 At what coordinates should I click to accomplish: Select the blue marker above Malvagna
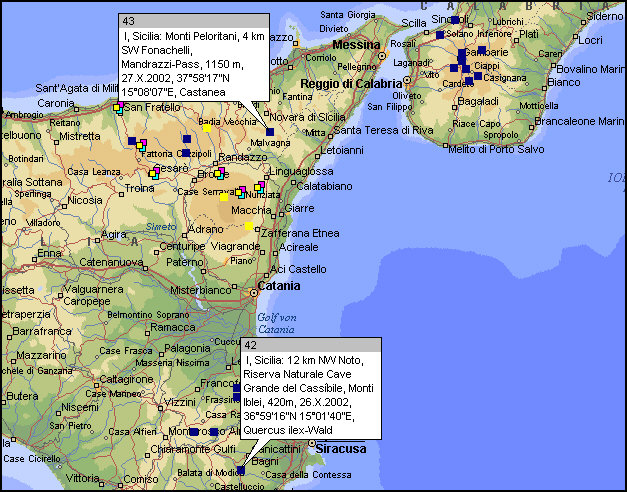point(270,131)
